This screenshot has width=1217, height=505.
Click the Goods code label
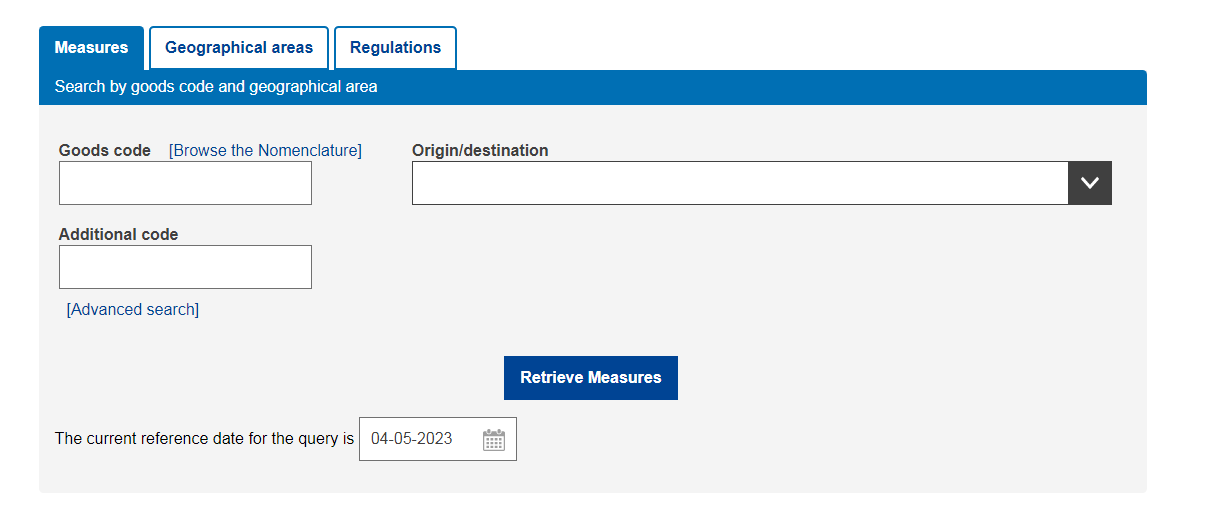click(x=105, y=151)
